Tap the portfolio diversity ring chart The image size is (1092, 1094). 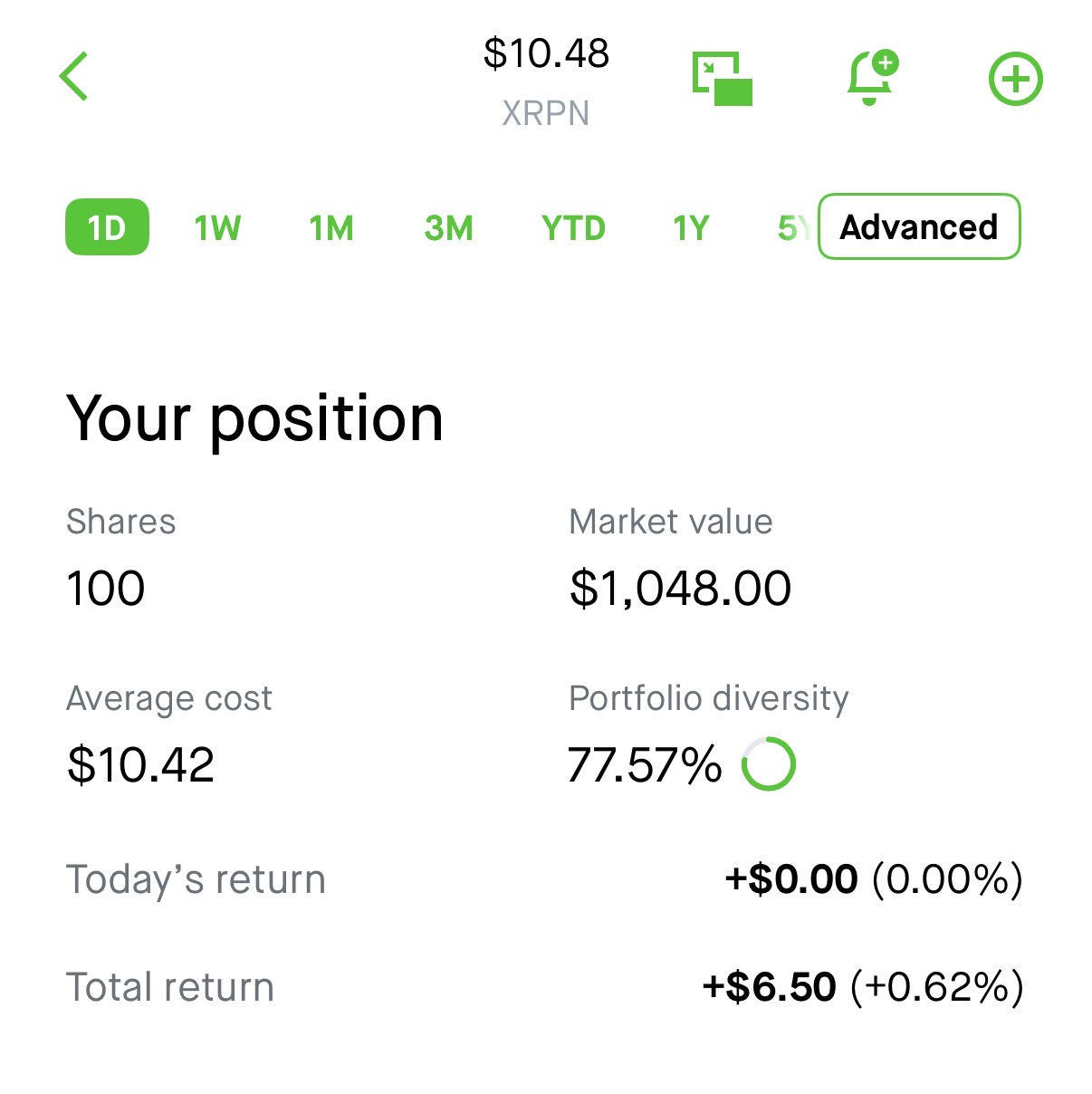pyautogui.click(x=768, y=764)
